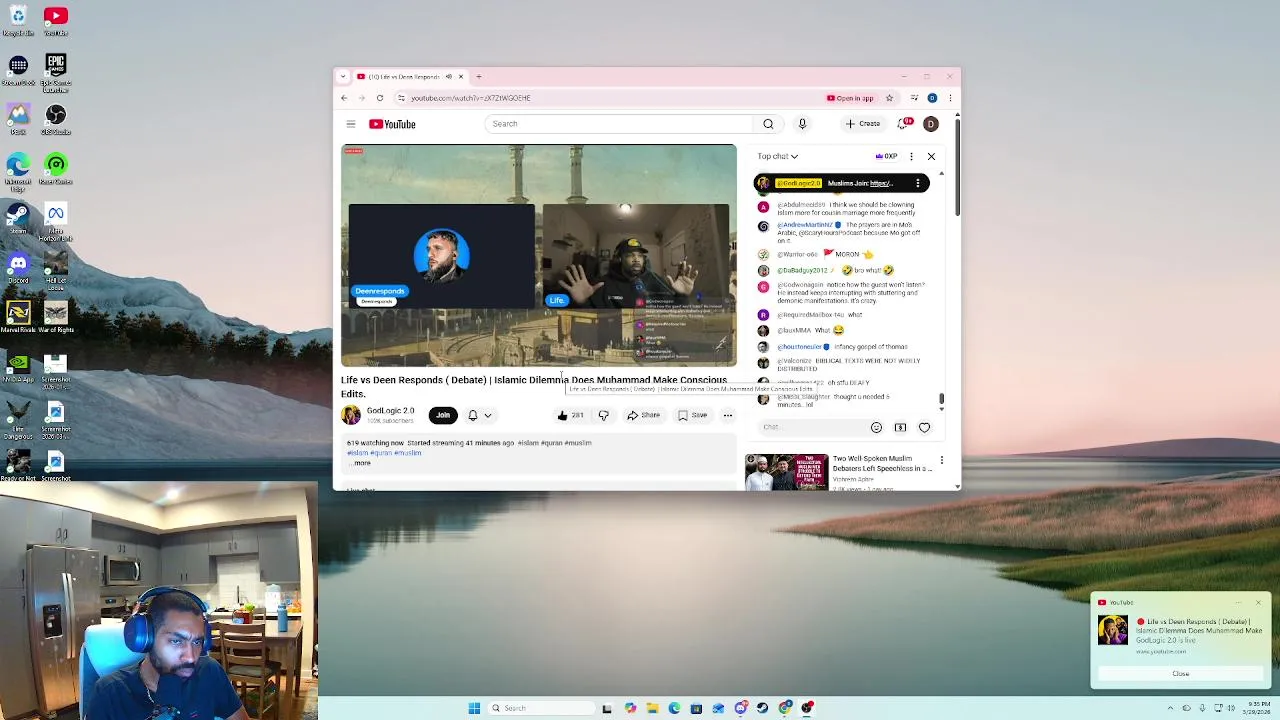Click the taskbar clock

1259,708
